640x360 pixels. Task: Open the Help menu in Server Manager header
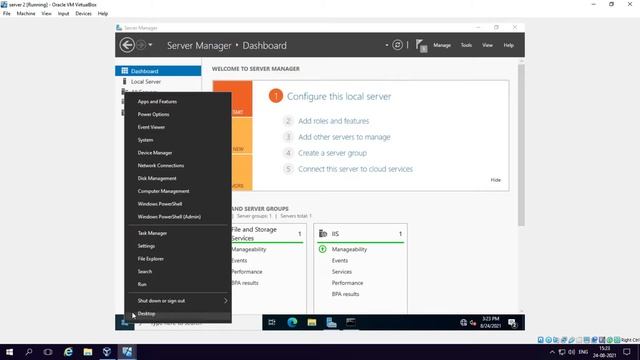pos(508,45)
